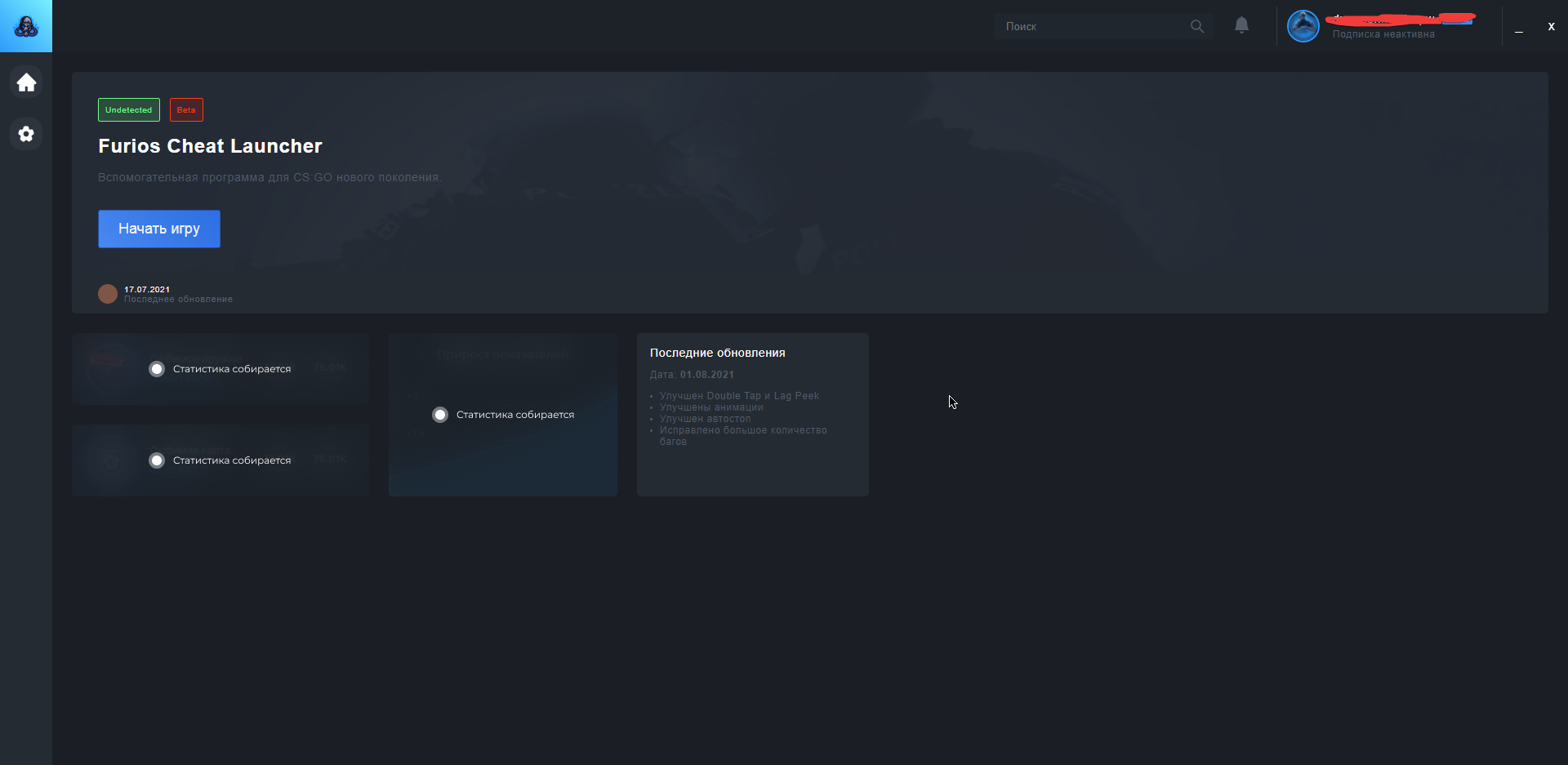Select the circle in the tall center statistics card

(440, 415)
